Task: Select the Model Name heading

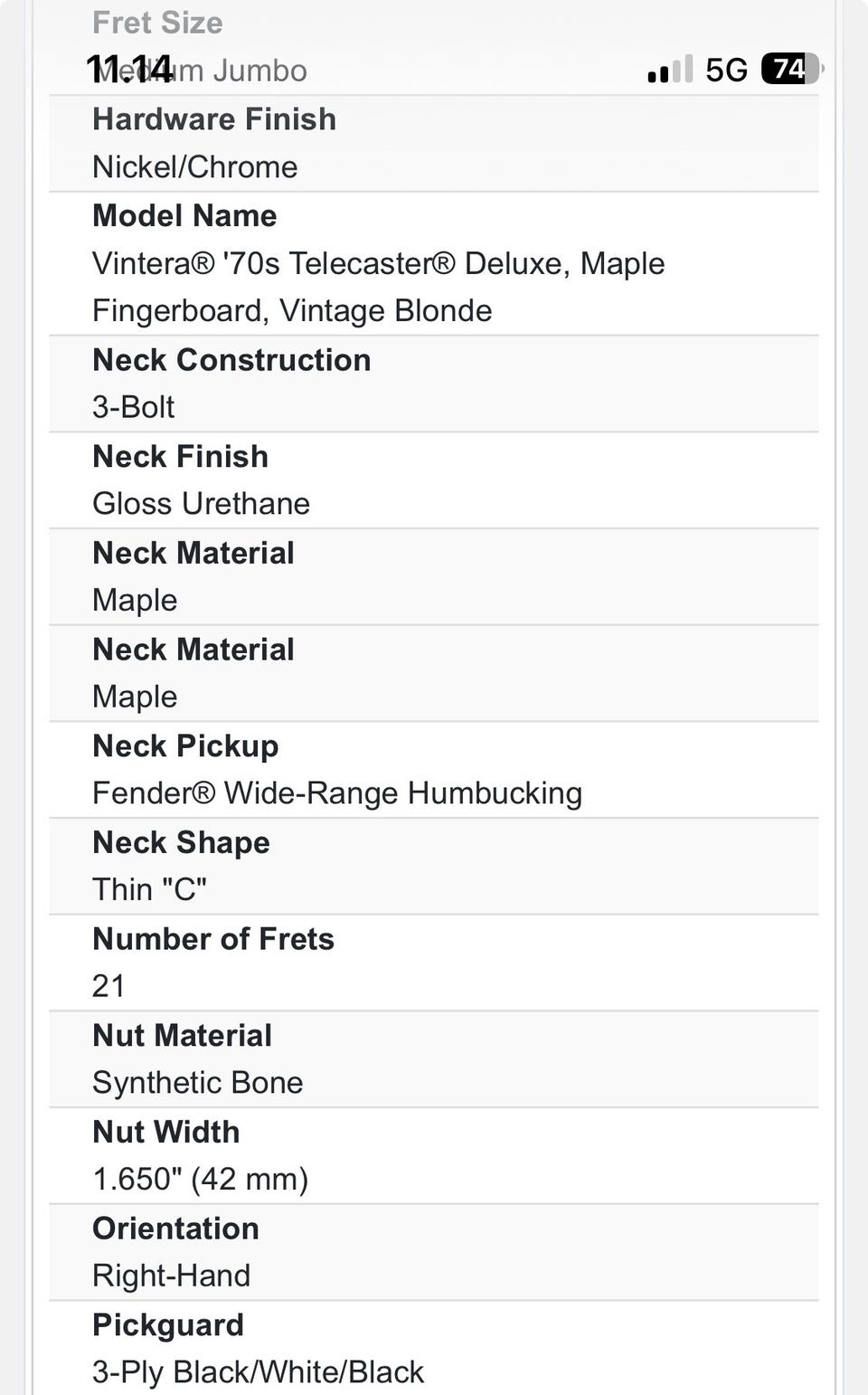Action: (x=184, y=216)
